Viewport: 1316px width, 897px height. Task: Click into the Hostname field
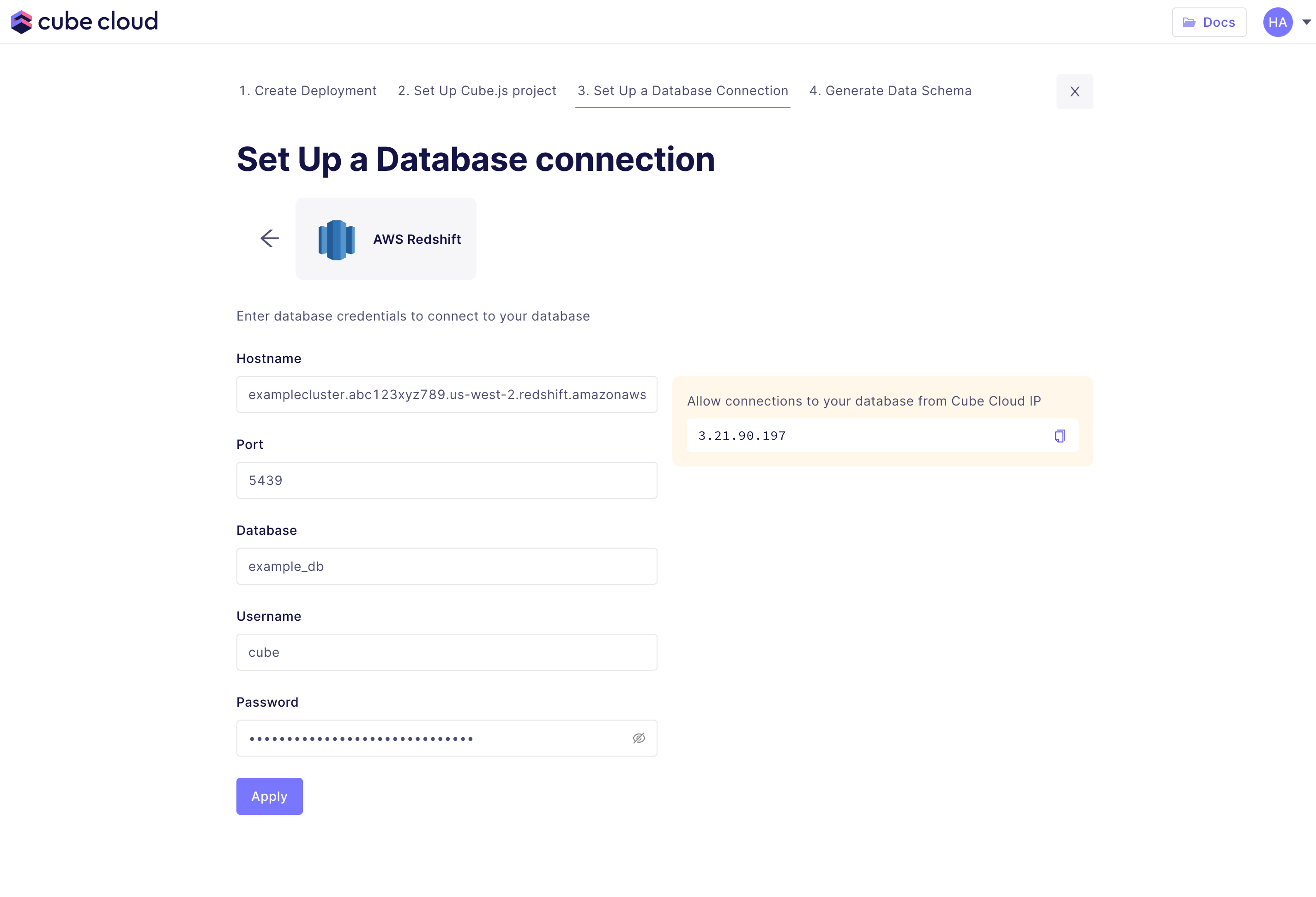pos(446,395)
